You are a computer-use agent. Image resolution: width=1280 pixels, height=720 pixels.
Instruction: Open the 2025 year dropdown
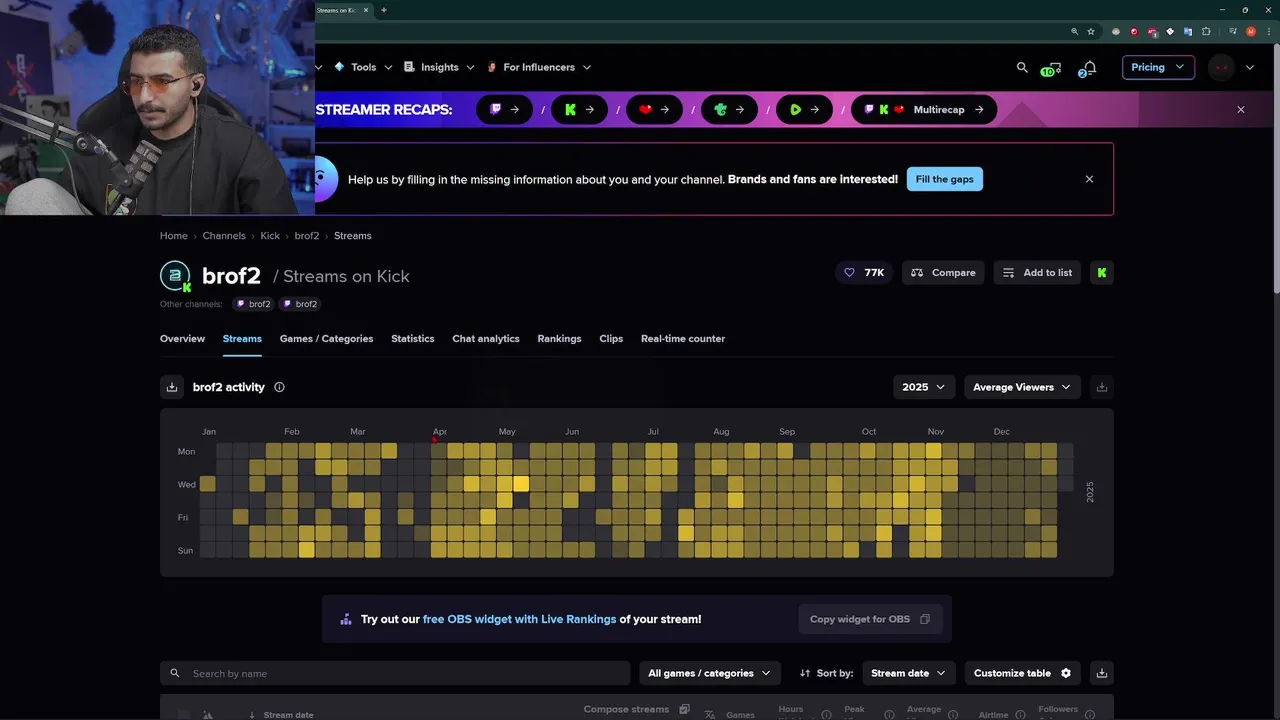point(923,387)
